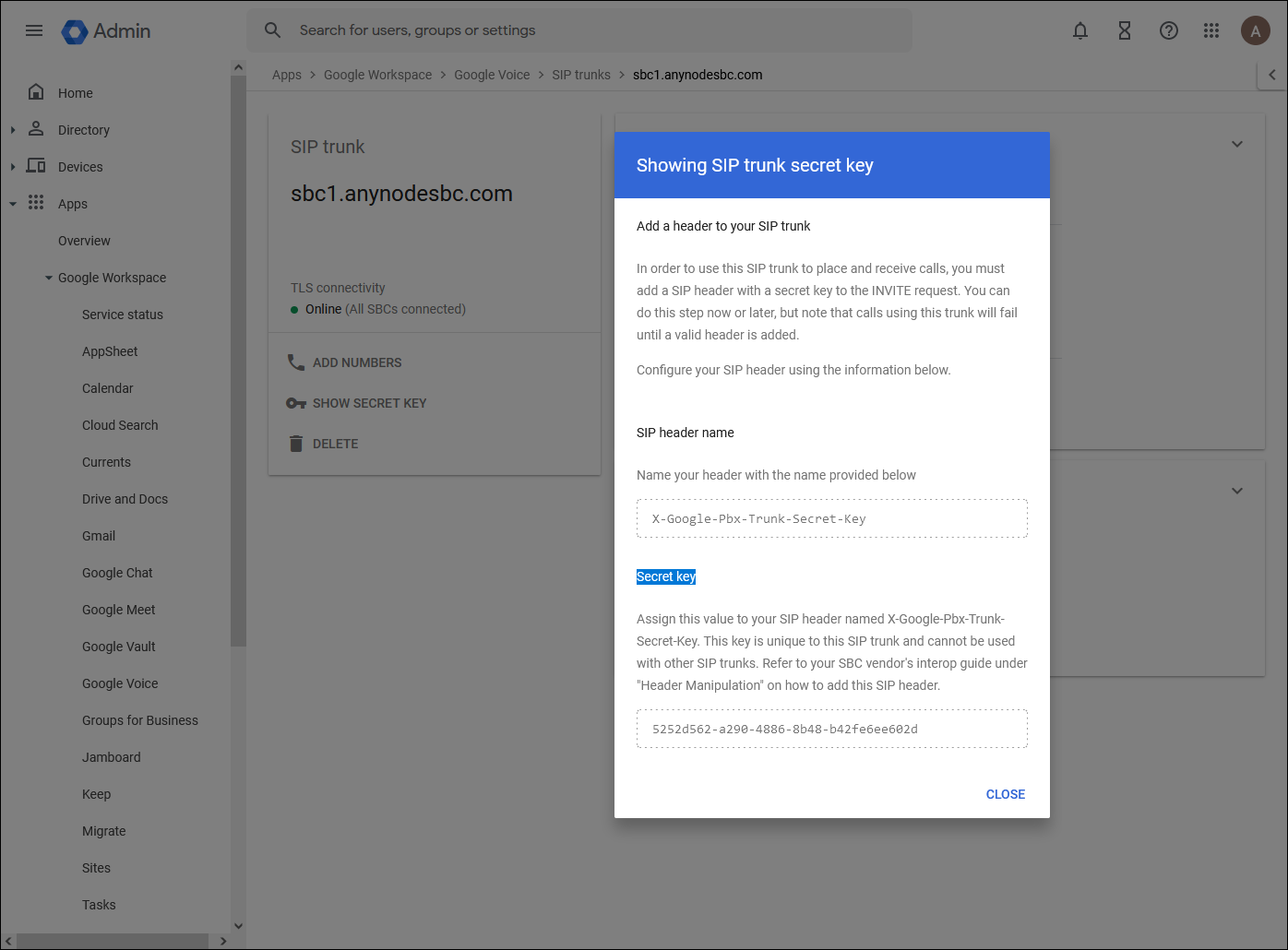Expand the upper settings card chevron

(1237, 144)
